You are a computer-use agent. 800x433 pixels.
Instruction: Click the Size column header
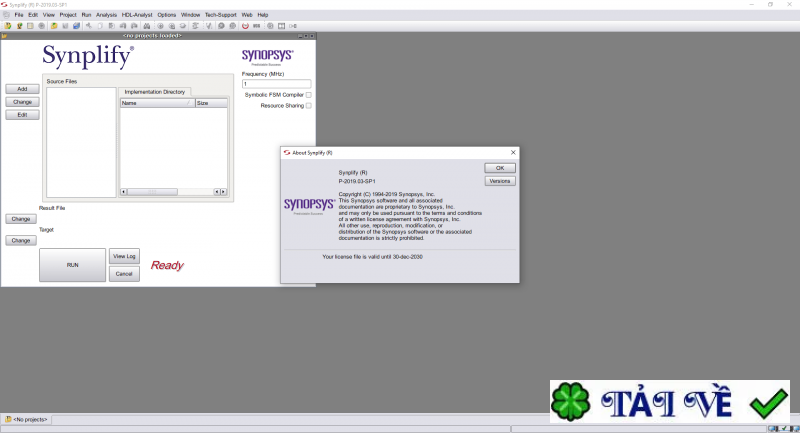[x=211, y=103]
